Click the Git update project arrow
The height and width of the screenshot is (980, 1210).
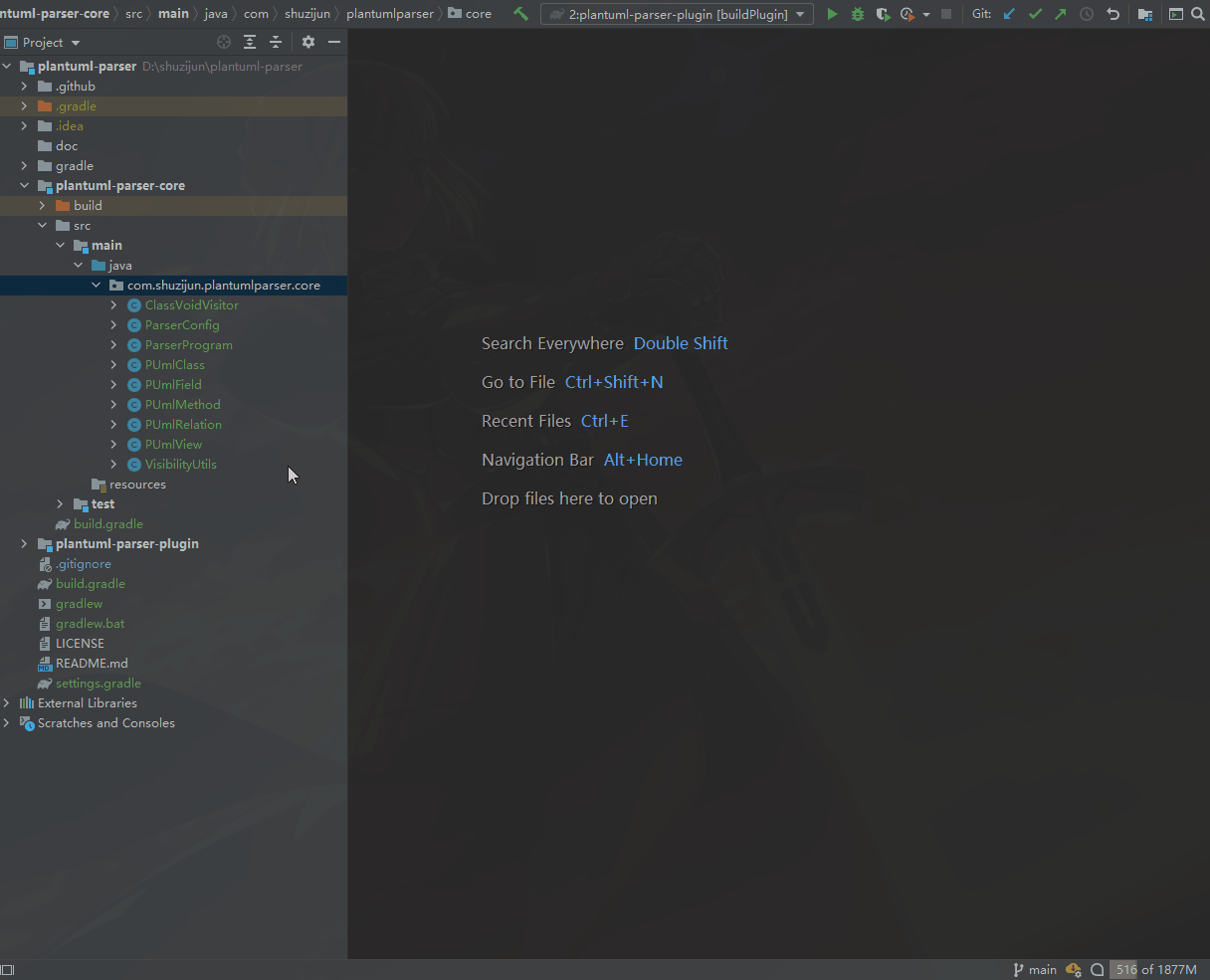coord(1009,14)
